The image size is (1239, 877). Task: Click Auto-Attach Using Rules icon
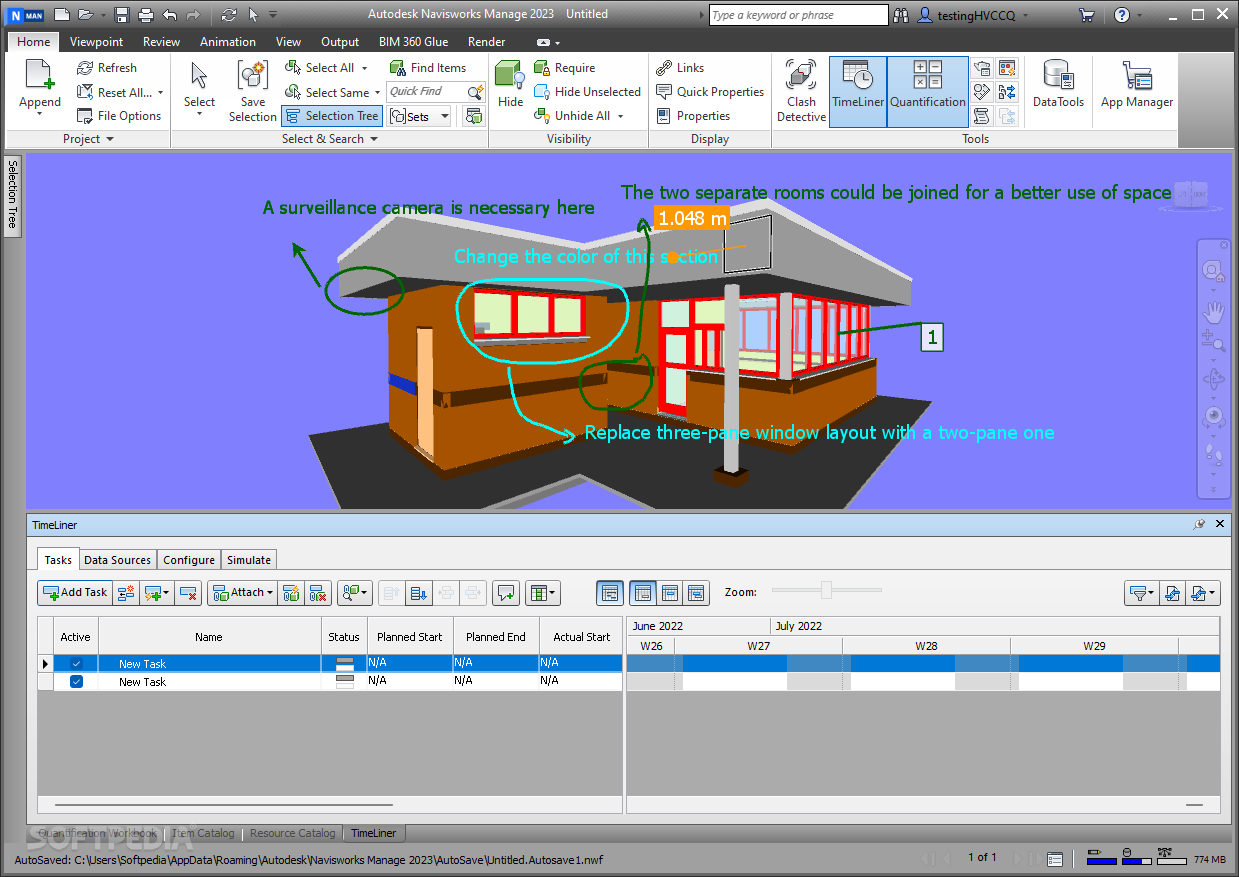[291, 593]
